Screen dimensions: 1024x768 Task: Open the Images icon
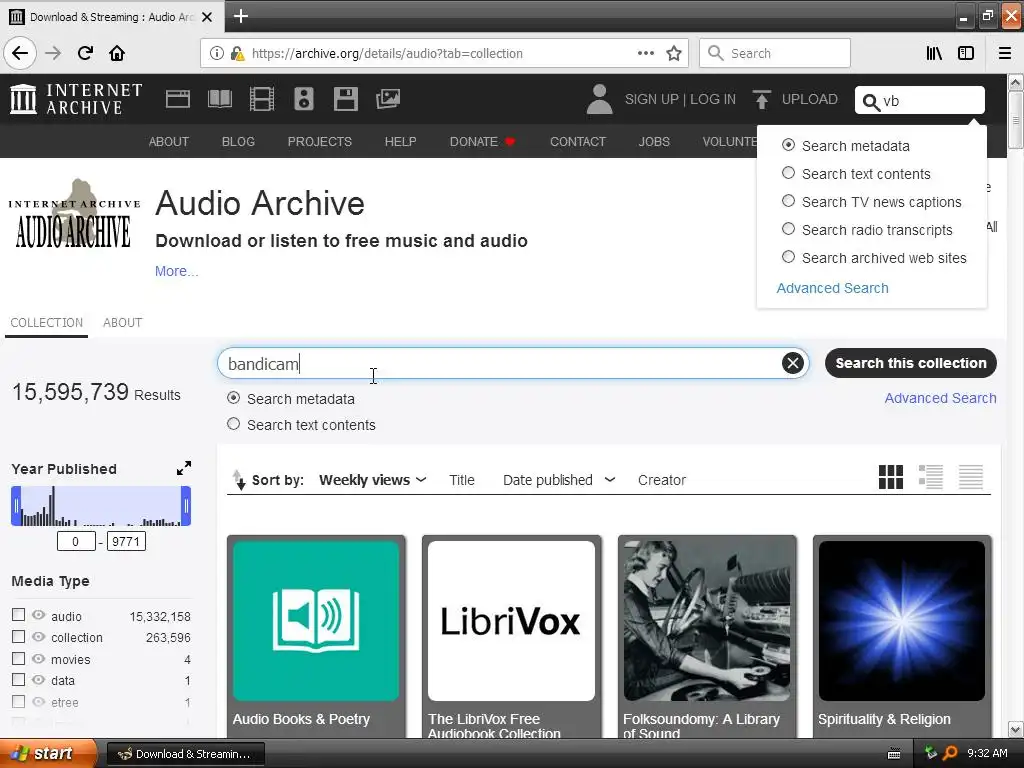click(x=388, y=99)
